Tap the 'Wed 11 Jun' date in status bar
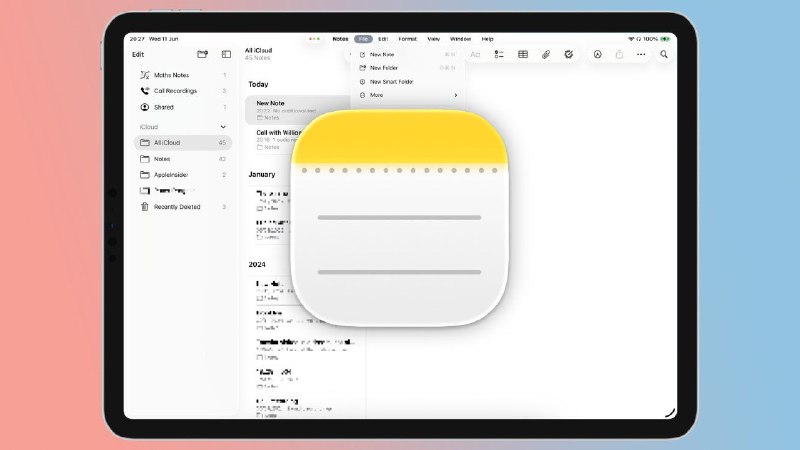 point(163,39)
